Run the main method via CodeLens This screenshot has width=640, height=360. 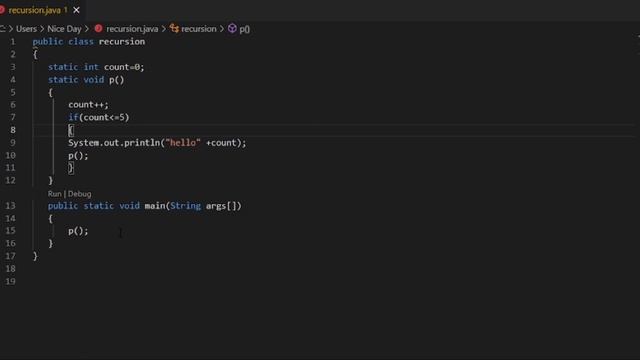pos(54,194)
